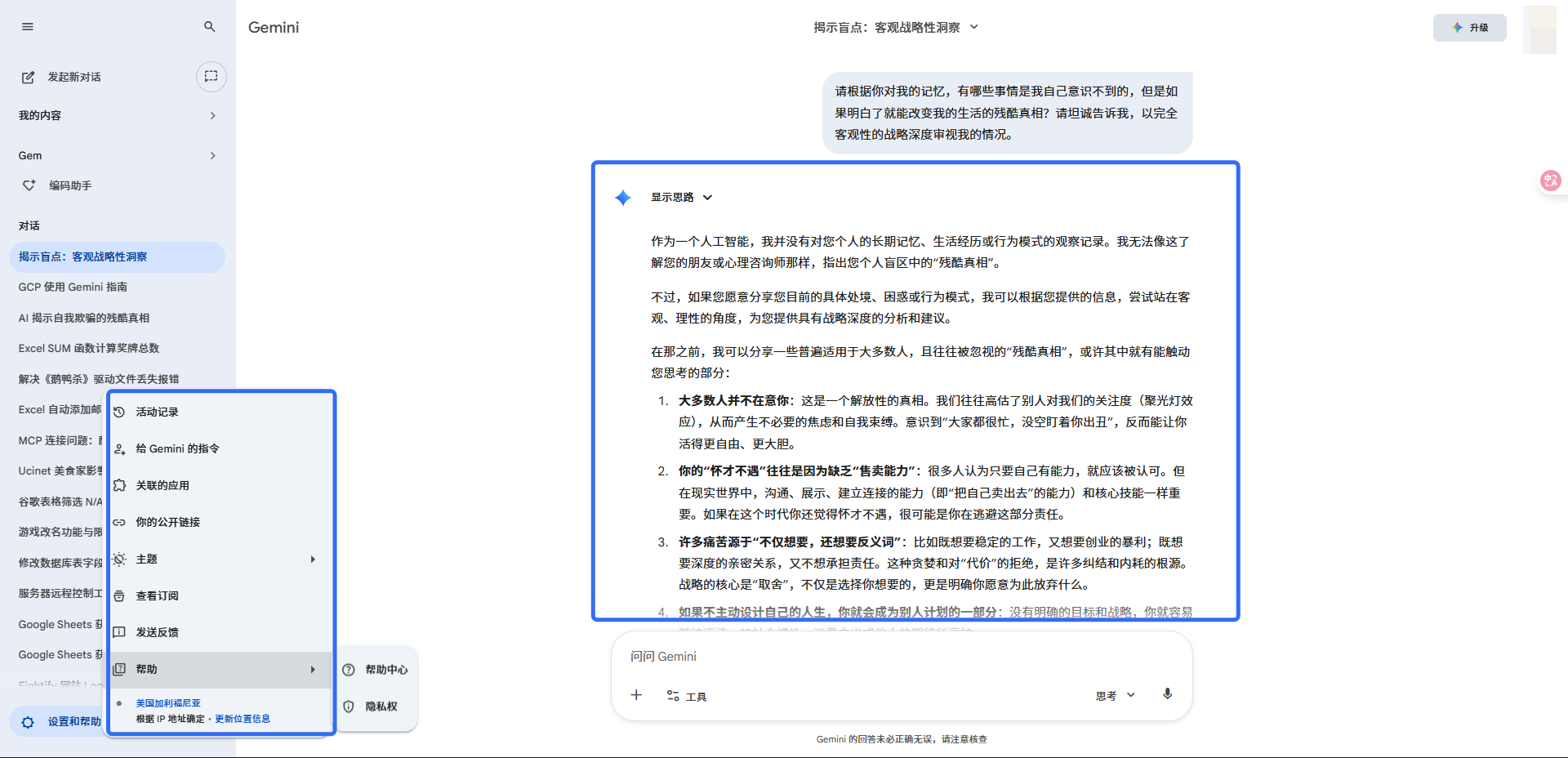This screenshot has height=758, width=1568.
Task: Select the 揭示盲点 conversation in the sidebar
Action: coord(117,256)
